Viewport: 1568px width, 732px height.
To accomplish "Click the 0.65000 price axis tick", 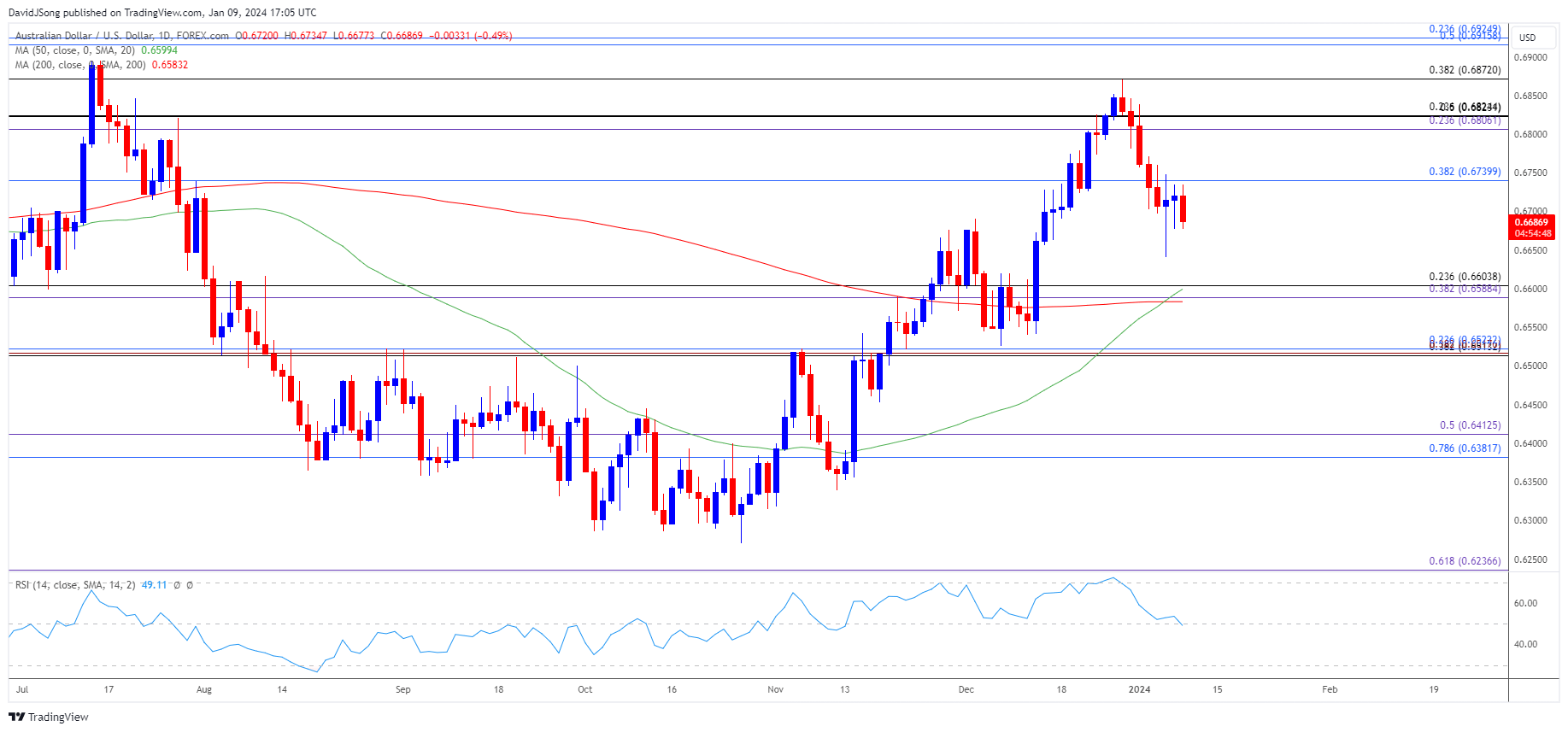I will tap(1530, 366).
